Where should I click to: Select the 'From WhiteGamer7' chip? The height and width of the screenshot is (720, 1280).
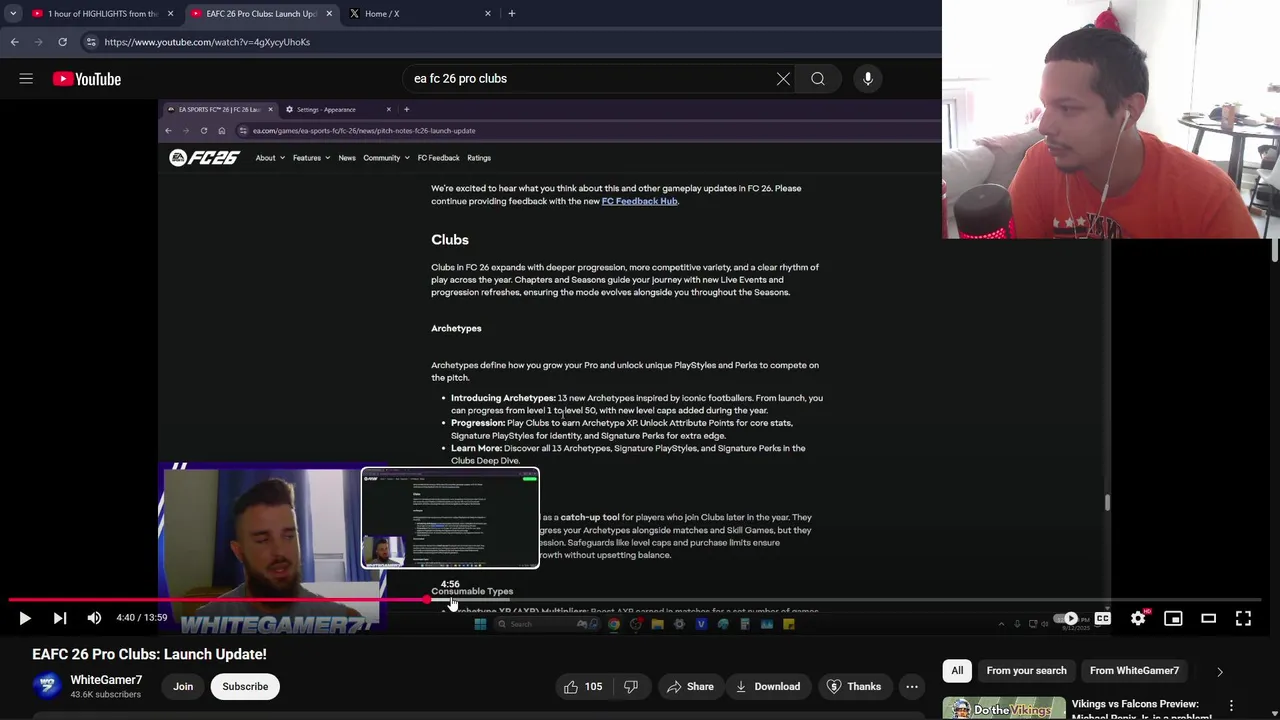click(x=1134, y=671)
